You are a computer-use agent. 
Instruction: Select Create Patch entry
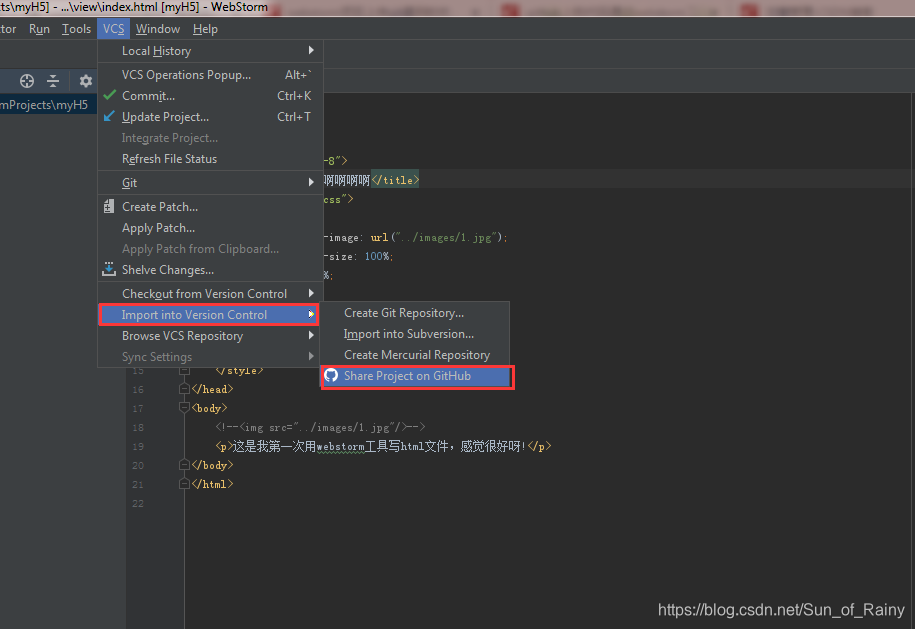coord(210,207)
